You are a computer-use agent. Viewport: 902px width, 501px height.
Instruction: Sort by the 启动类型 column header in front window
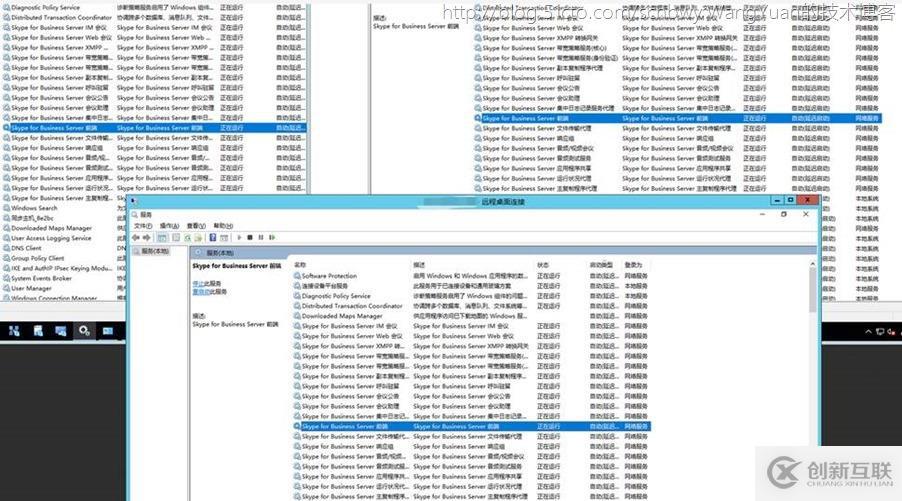(601, 265)
